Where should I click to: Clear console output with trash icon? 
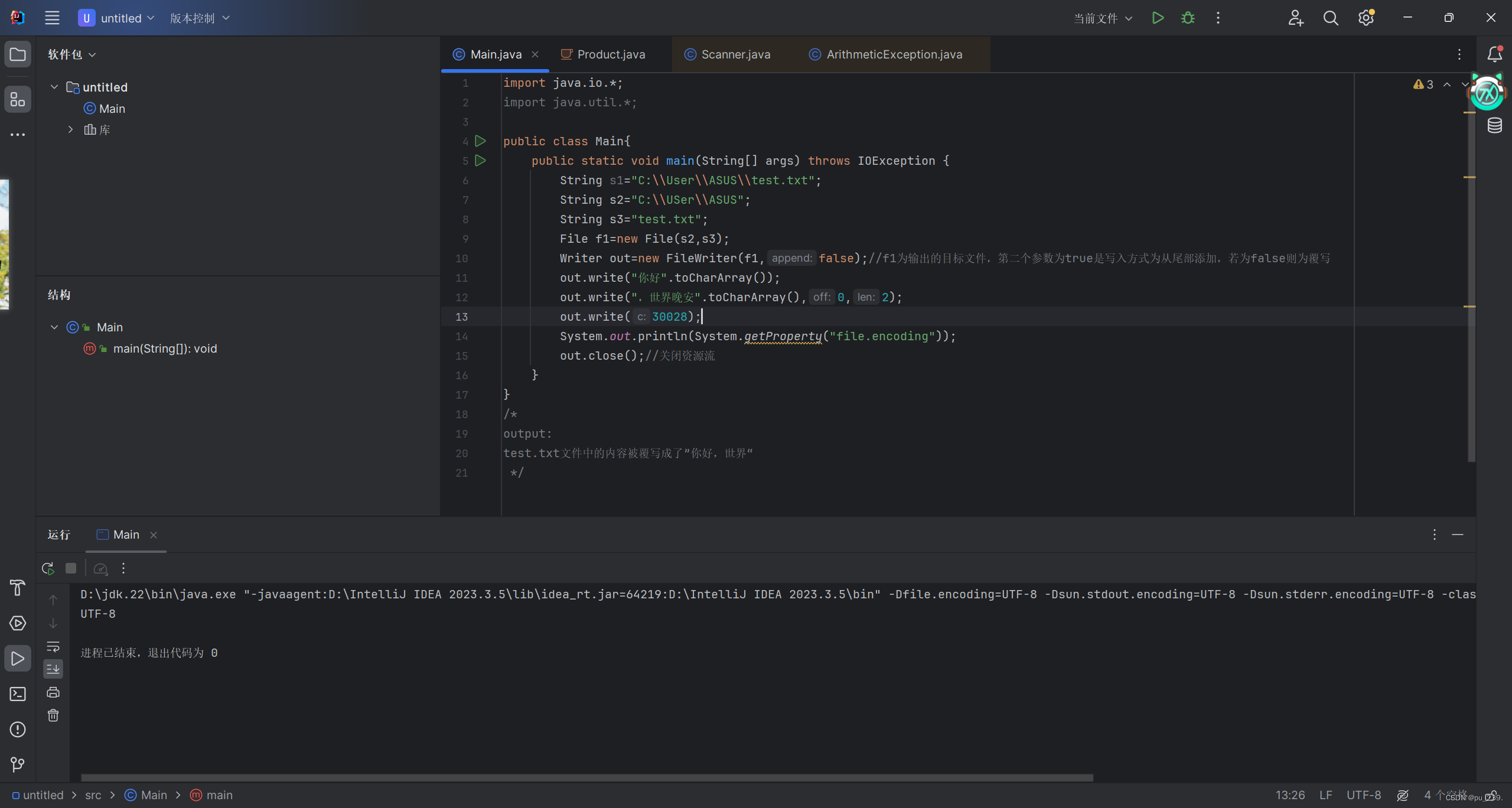[x=53, y=715]
